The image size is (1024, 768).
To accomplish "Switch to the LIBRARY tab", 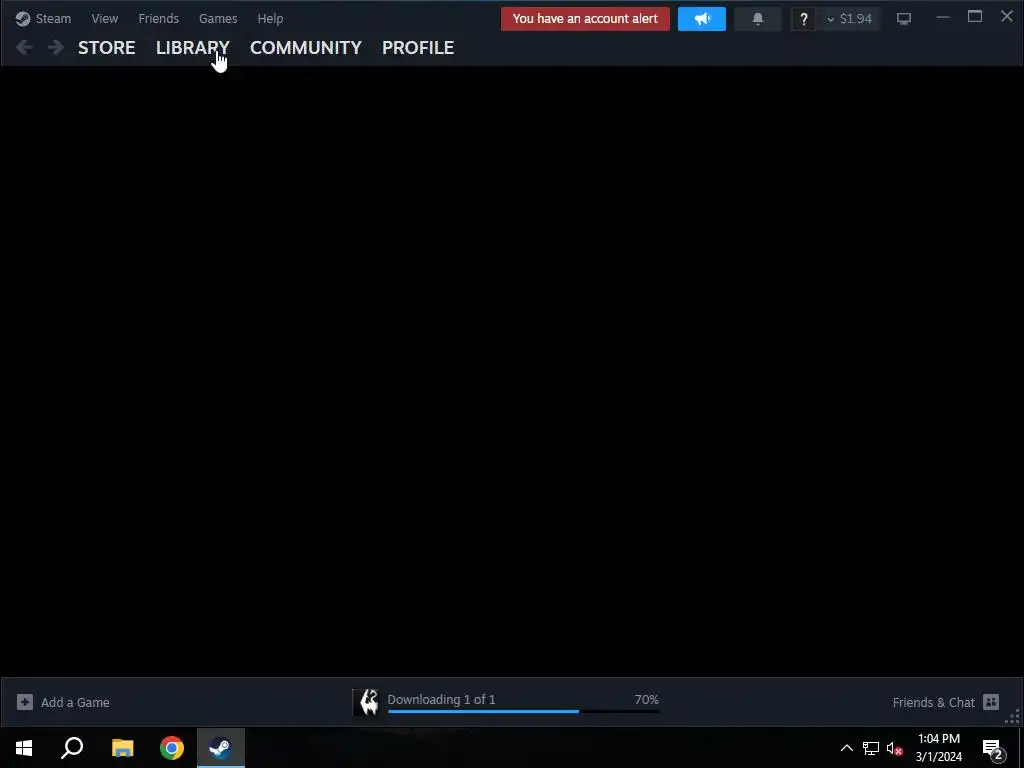I will point(193,48).
